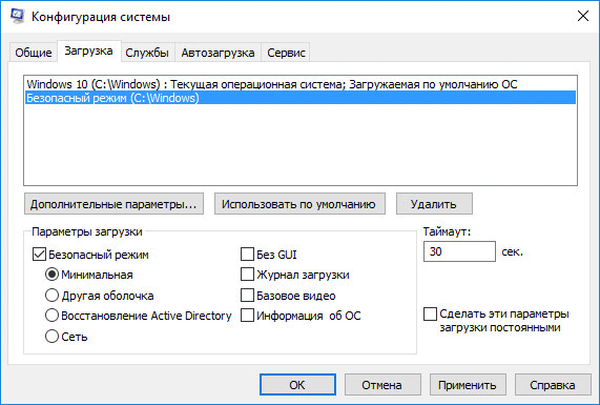Viewport: 600px width, 405px height.
Task: Switch to the Общие tab
Action: pos(31,52)
